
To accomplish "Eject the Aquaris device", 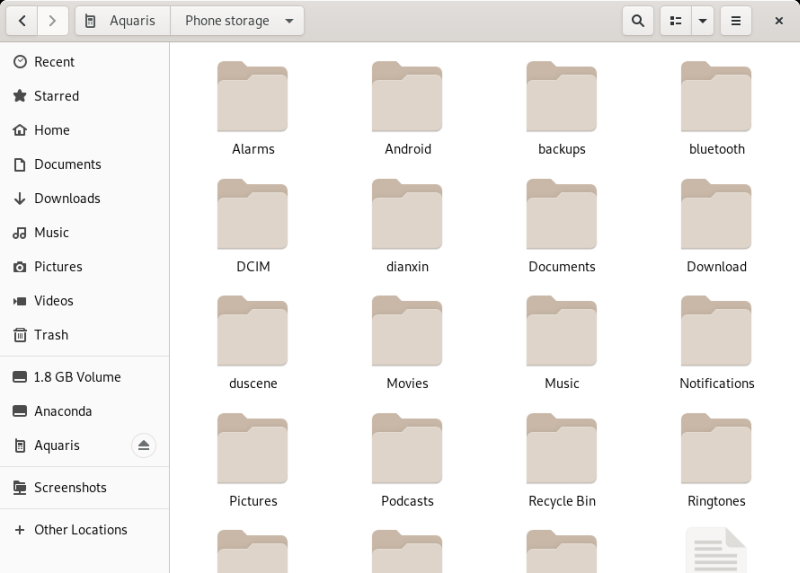I will pyautogui.click(x=143, y=445).
